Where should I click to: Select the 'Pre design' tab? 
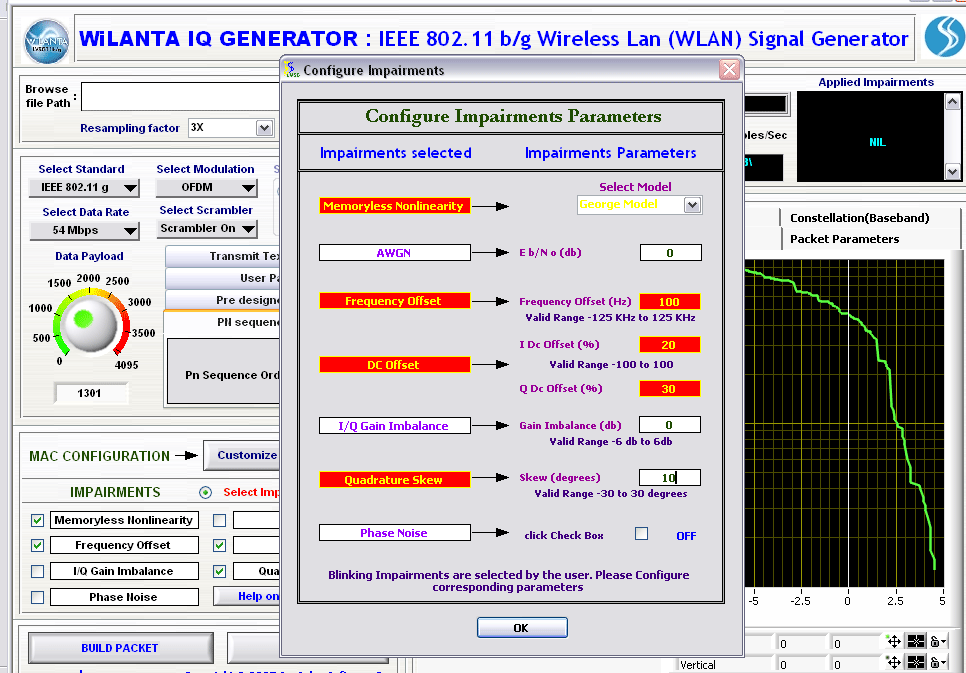[222, 300]
